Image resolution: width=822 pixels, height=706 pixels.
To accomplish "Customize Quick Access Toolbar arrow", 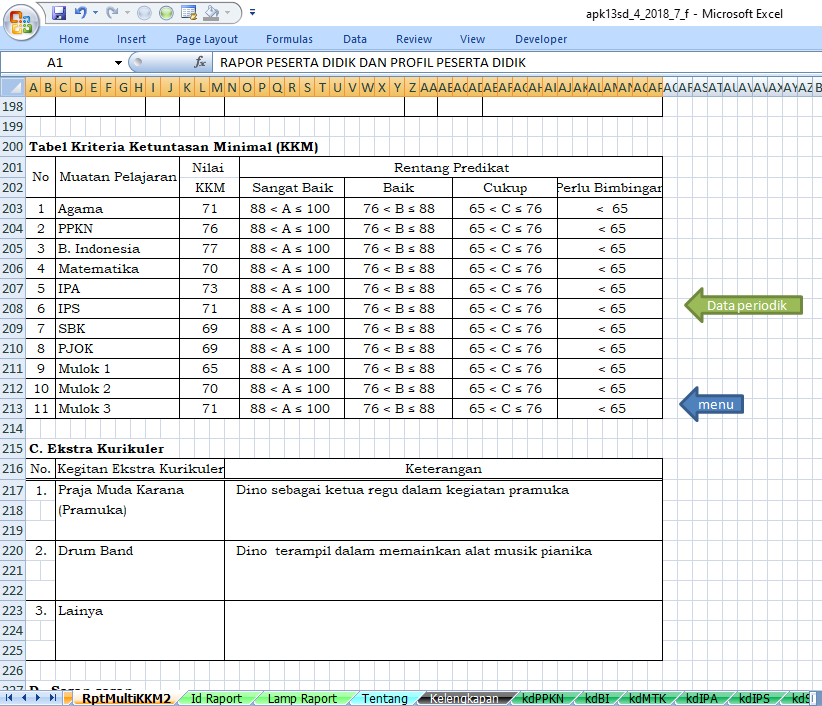I will pyautogui.click(x=252, y=13).
